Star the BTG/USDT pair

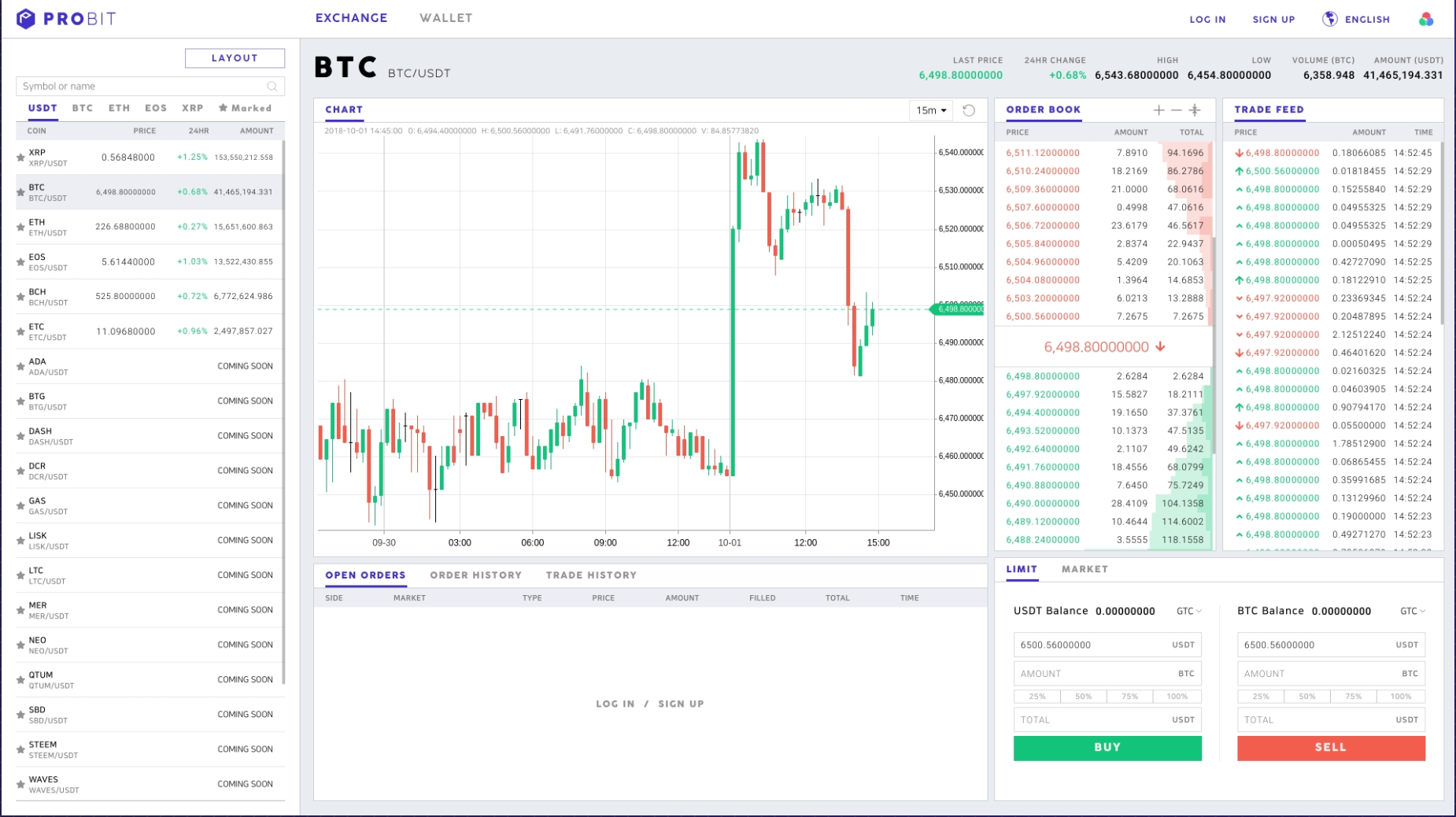pos(20,401)
